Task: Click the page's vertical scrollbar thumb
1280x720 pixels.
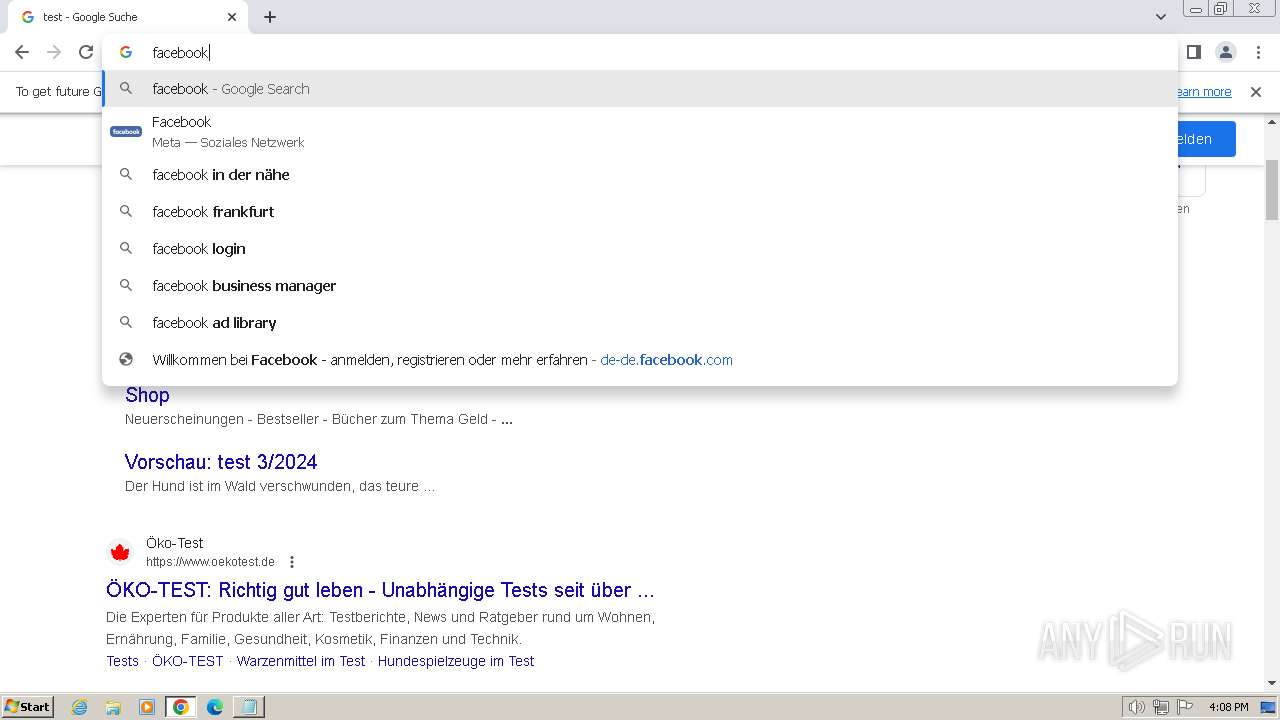Action: click(x=1272, y=190)
